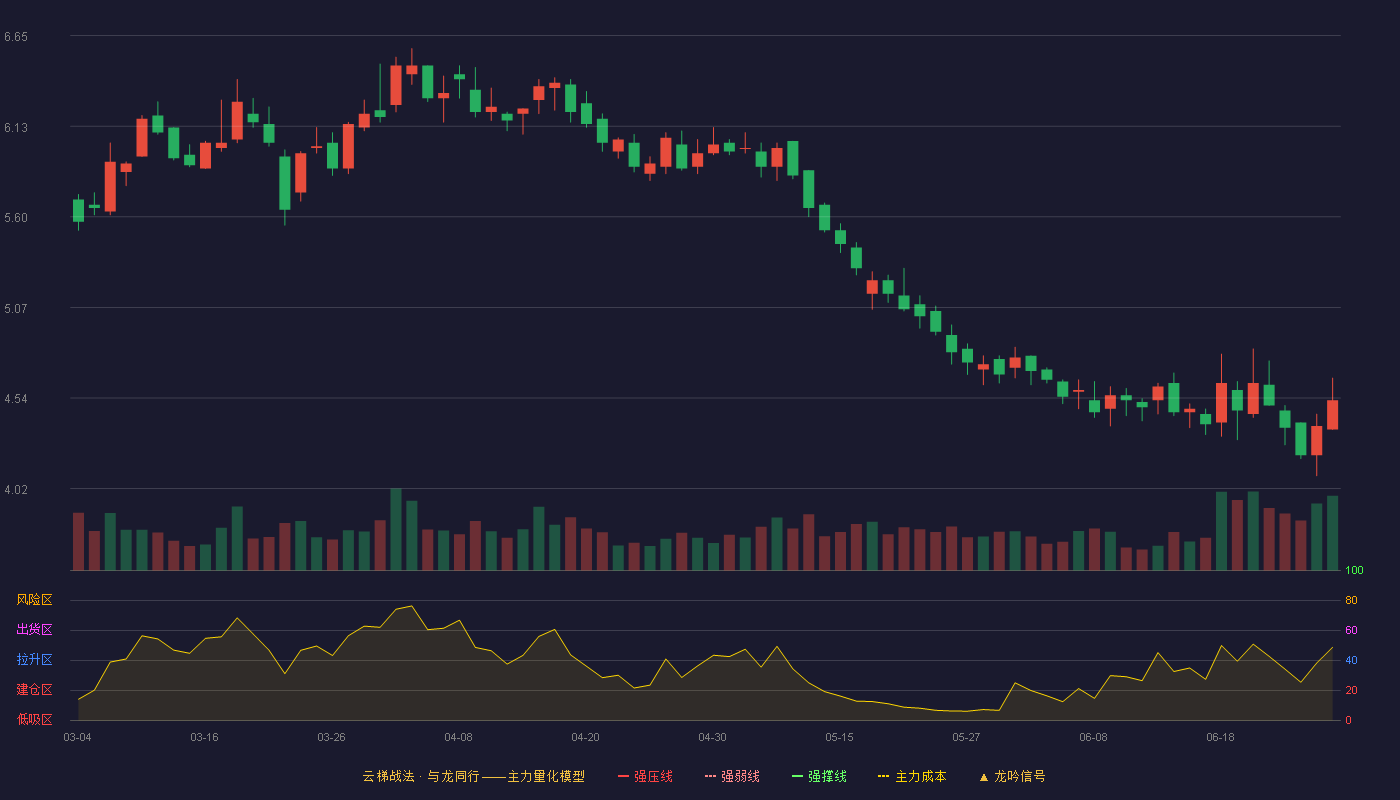Click the orange 80 indicator scale value
This screenshot has width=1400, height=800.
point(1351,601)
